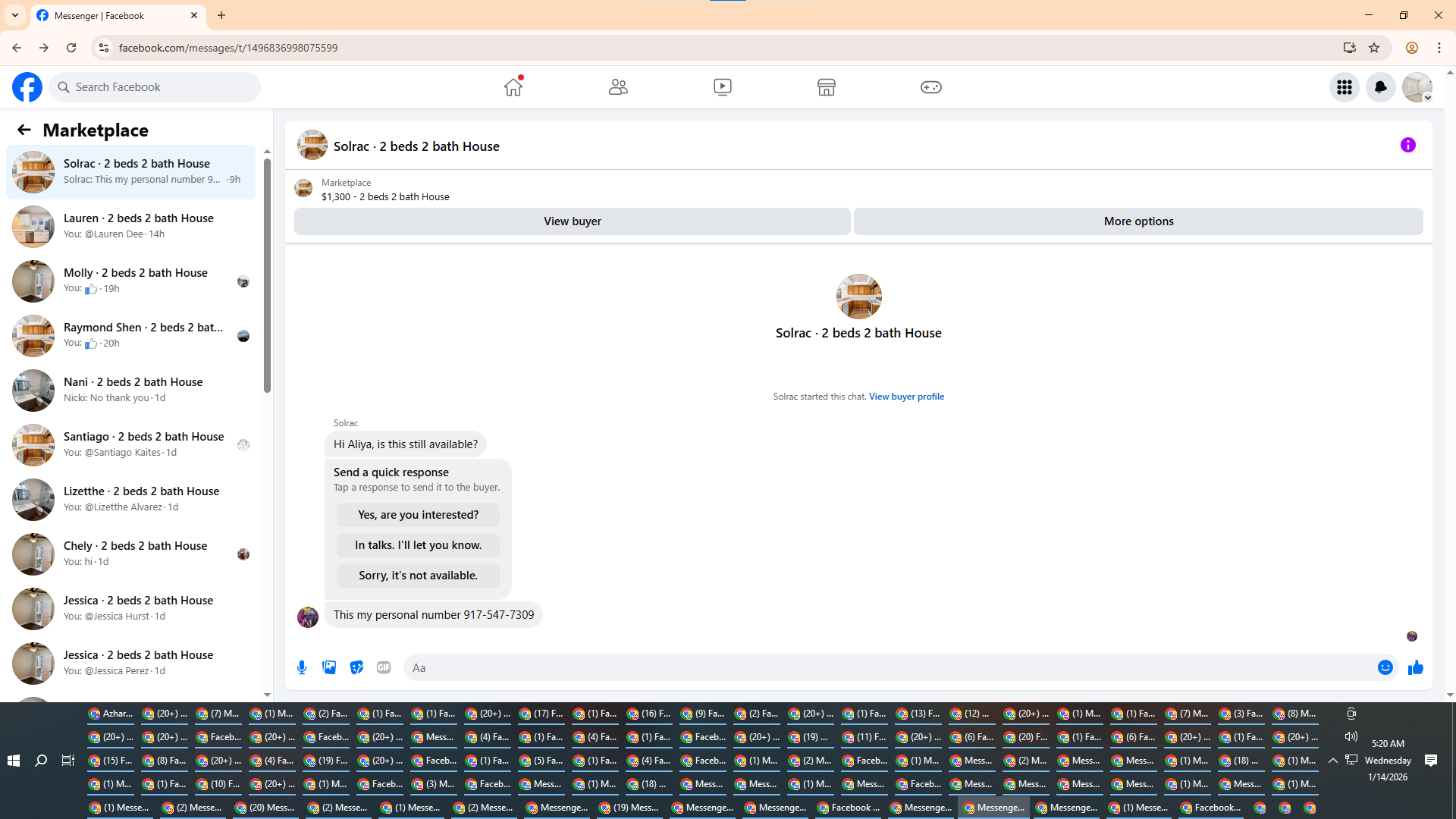The image size is (1456, 819).
Task: Open the sticker picker icon
Action: click(x=356, y=667)
